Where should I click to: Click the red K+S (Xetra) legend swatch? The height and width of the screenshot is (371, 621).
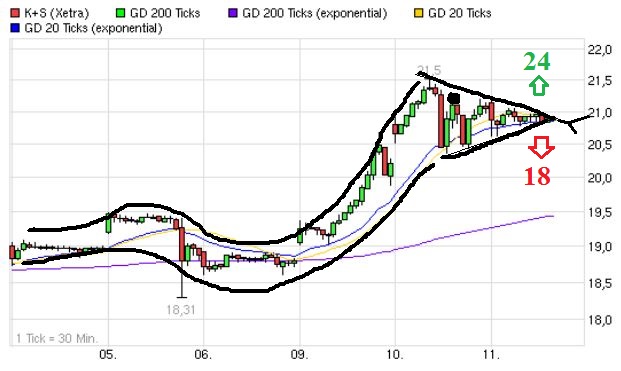click(x=15, y=13)
